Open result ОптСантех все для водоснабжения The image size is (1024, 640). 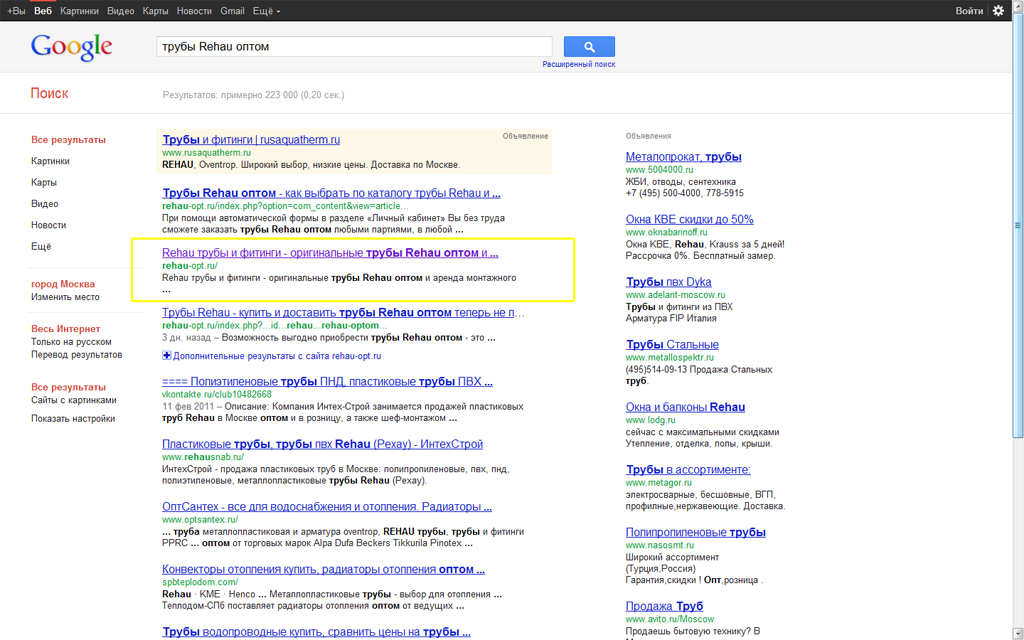pyautogui.click(x=327, y=507)
